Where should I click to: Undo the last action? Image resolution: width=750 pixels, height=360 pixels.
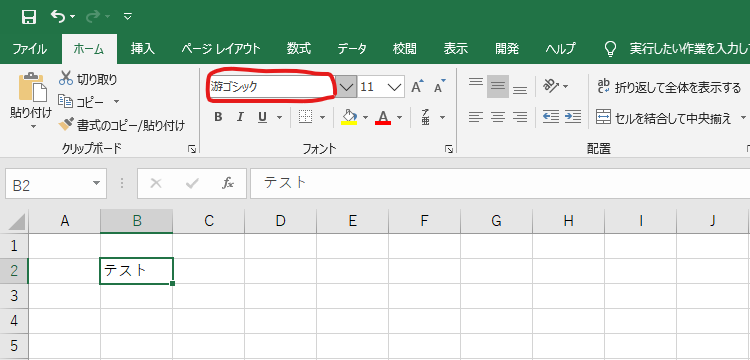point(58,17)
